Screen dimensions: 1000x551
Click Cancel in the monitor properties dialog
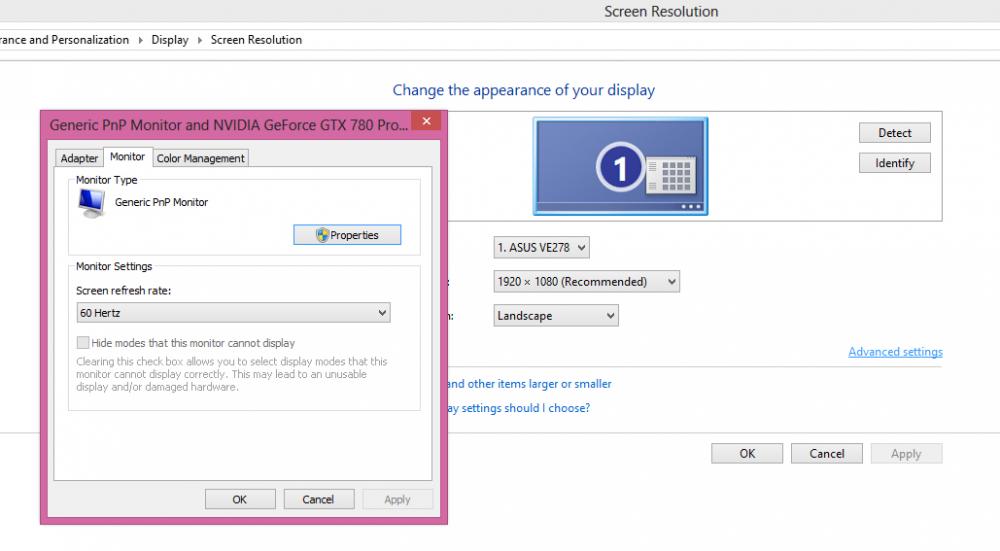[x=318, y=499]
